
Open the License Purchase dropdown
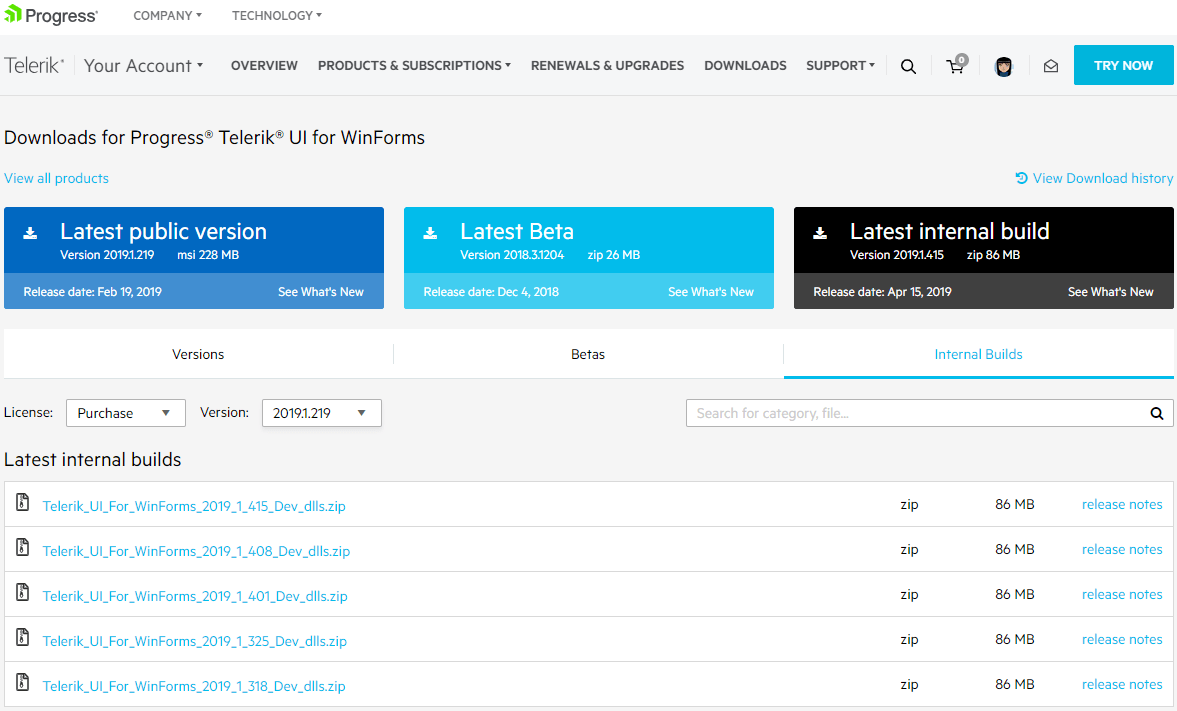point(125,413)
